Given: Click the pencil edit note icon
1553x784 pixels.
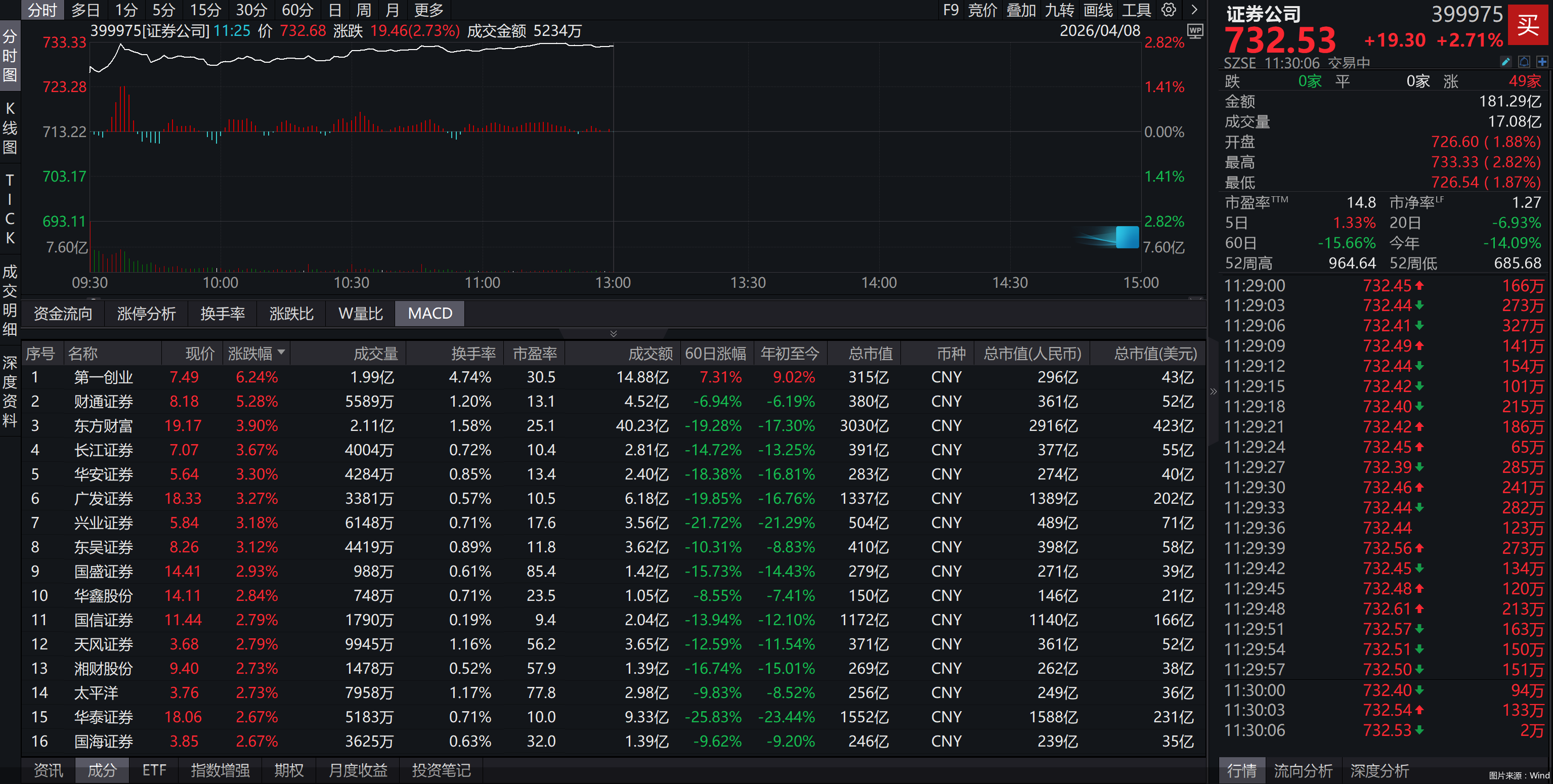Looking at the screenshot, I should (x=1505, y=62).
